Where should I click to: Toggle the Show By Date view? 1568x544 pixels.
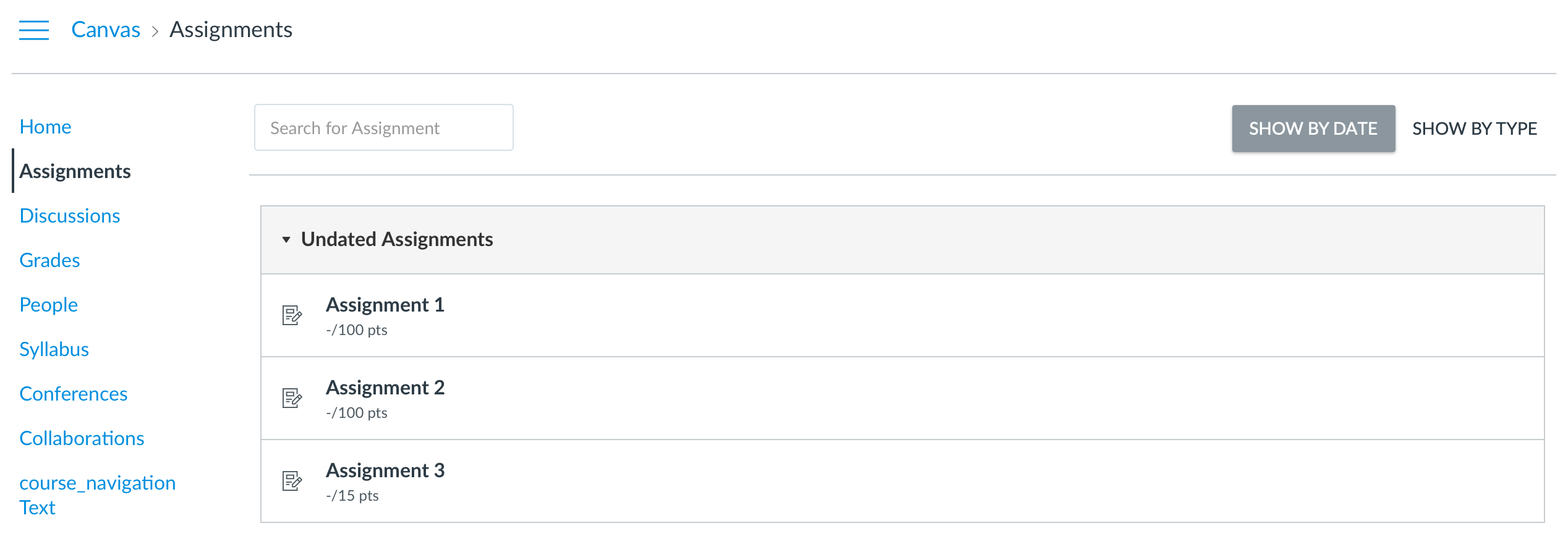(x=1313, y=129)
